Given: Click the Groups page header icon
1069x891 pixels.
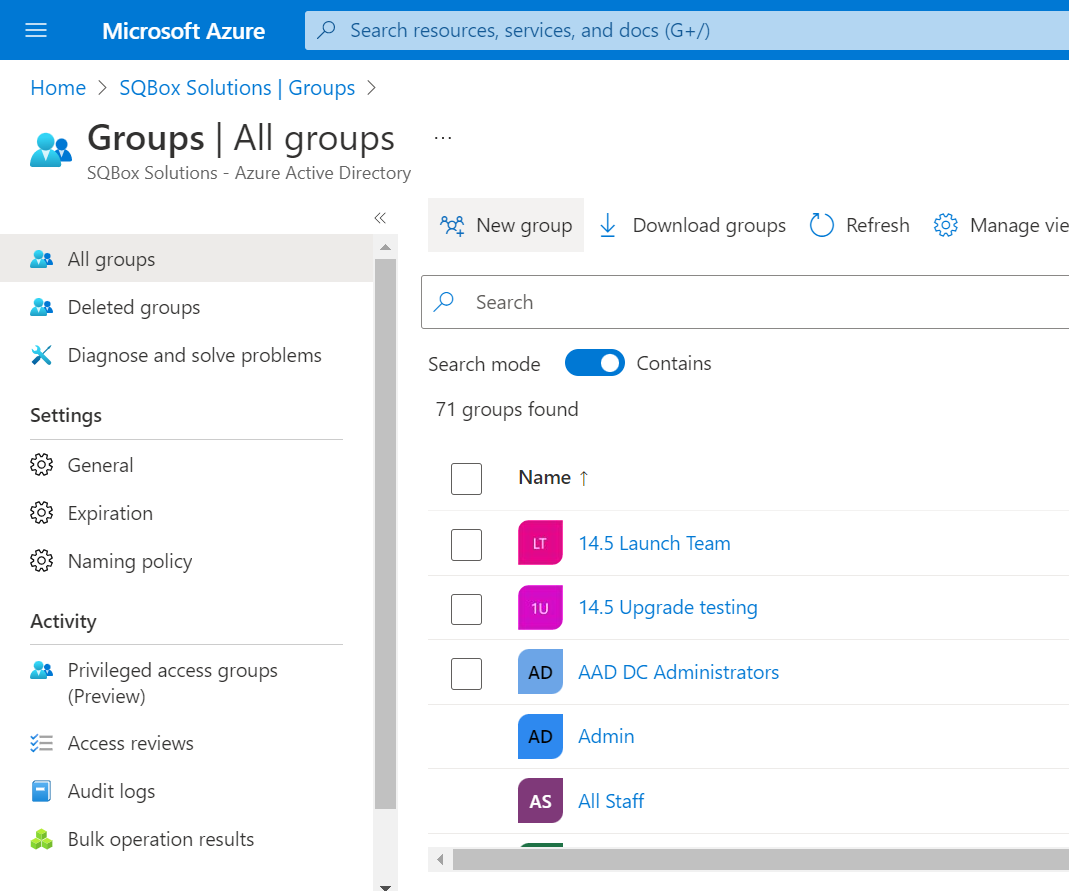Looking at the screenshot, I should [51, 149].
